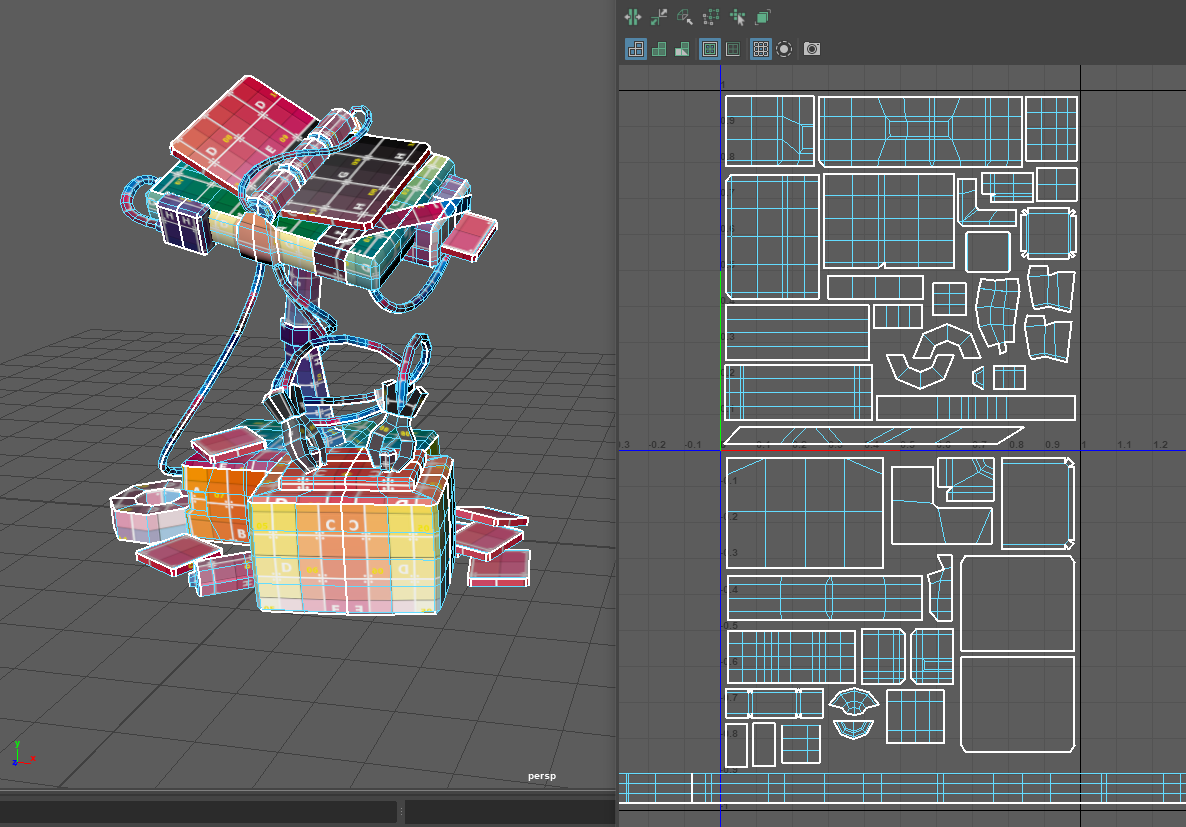Enable the solid green shaded shells display
1186x827 pixels.
click(659, 48)
